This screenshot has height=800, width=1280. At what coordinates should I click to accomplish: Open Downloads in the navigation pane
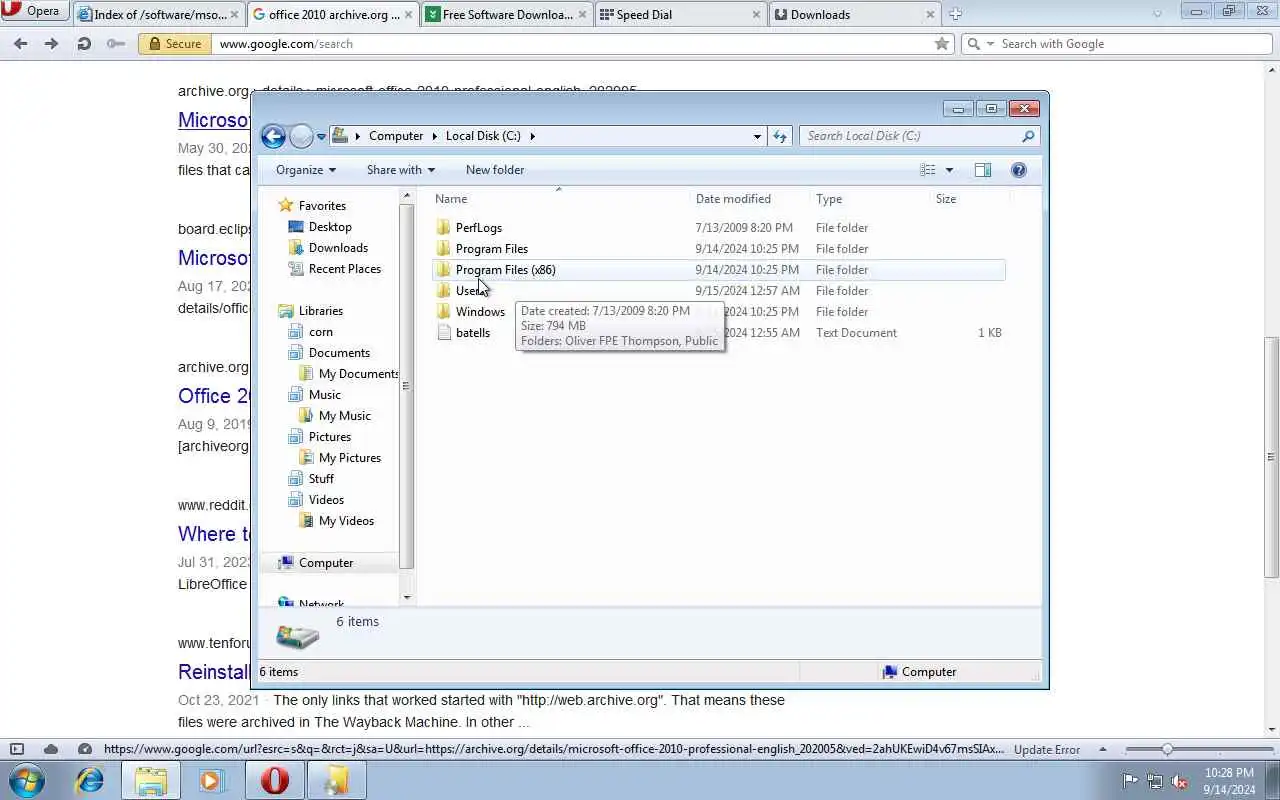[338, 248]
